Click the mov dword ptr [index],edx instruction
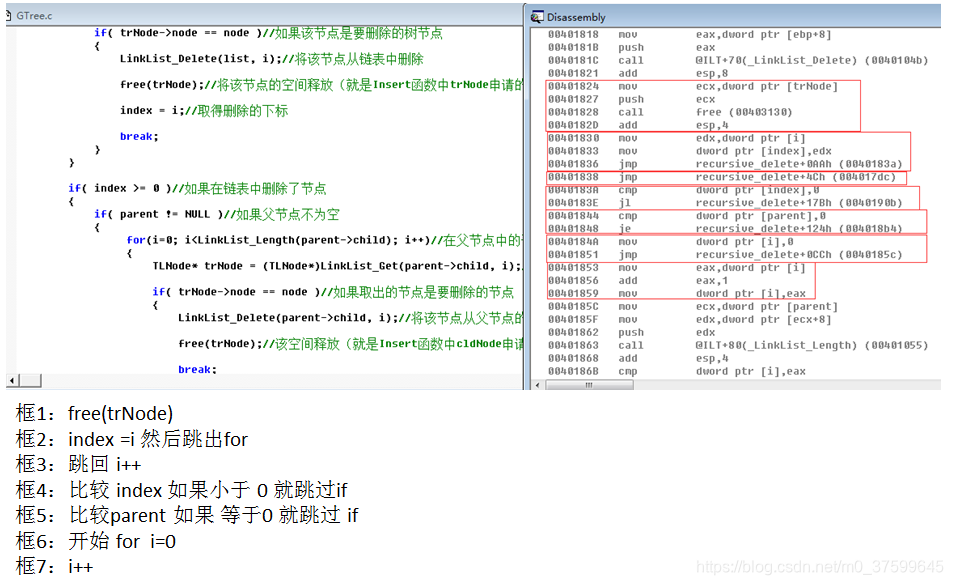This screenshot has width=953, height=585. [724, 151]
